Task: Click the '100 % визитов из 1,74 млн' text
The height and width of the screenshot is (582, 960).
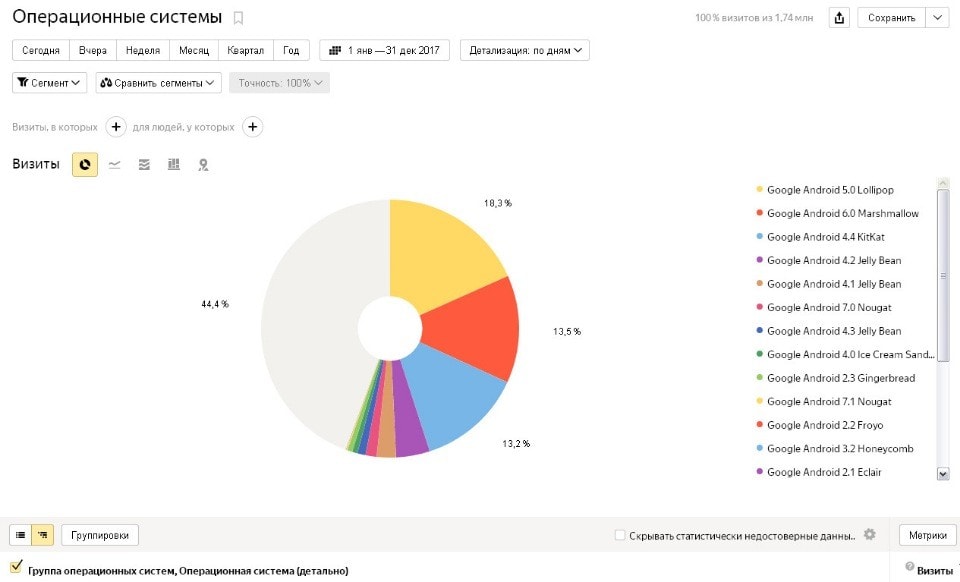Action: tap(754, 18)
